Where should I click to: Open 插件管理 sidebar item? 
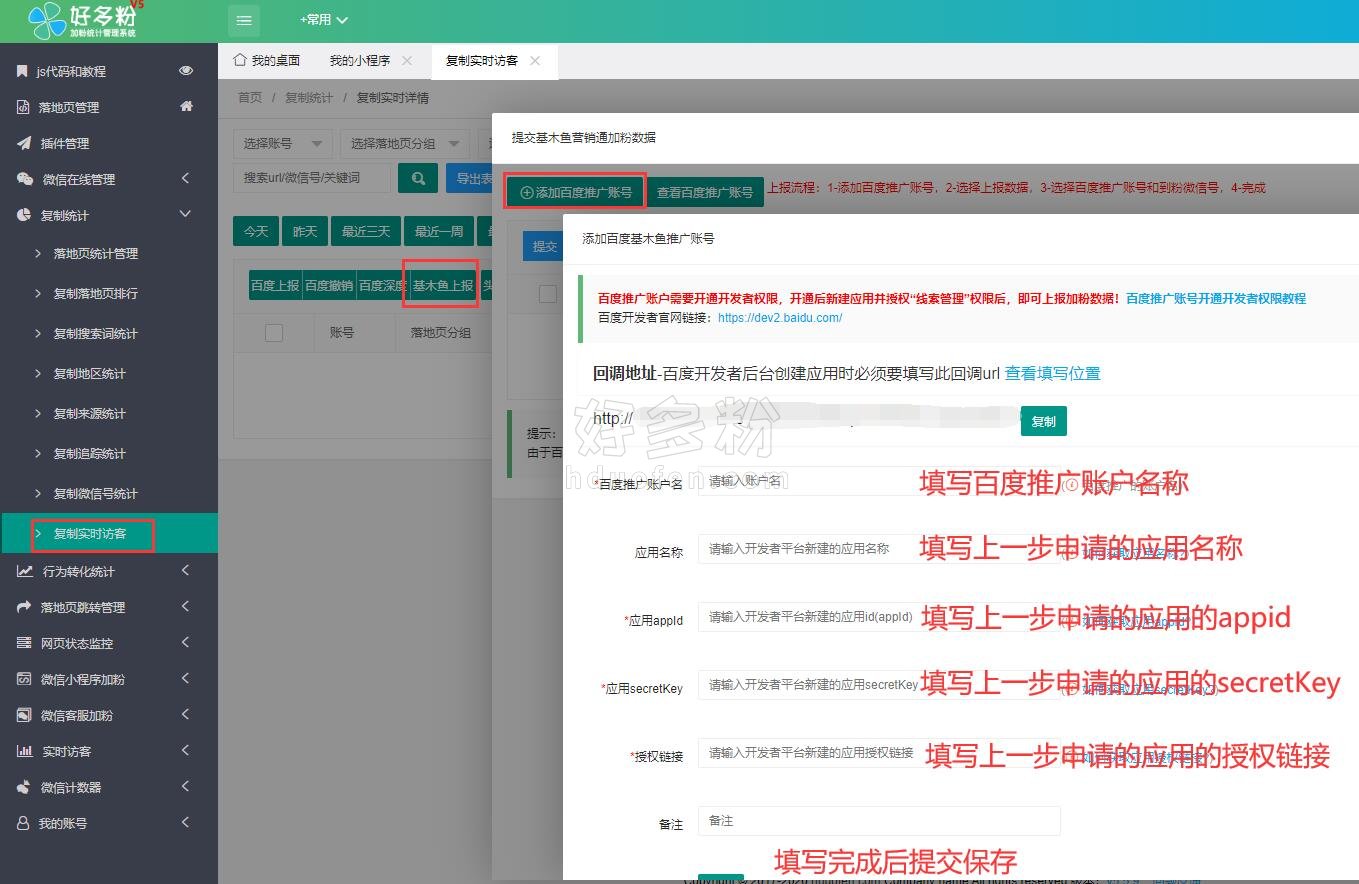pyautogui.click(x=65, y=143)
